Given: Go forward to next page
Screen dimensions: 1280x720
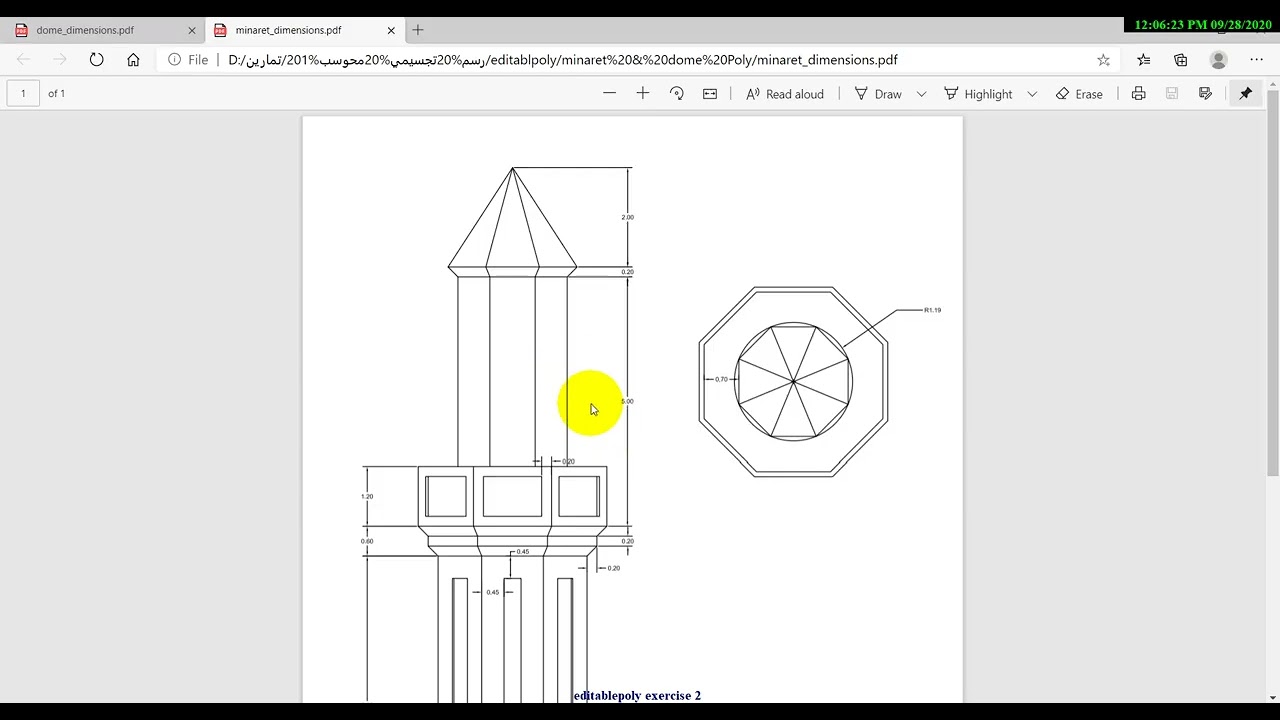Looking at the screenshot, I should (x=60, y=60).
